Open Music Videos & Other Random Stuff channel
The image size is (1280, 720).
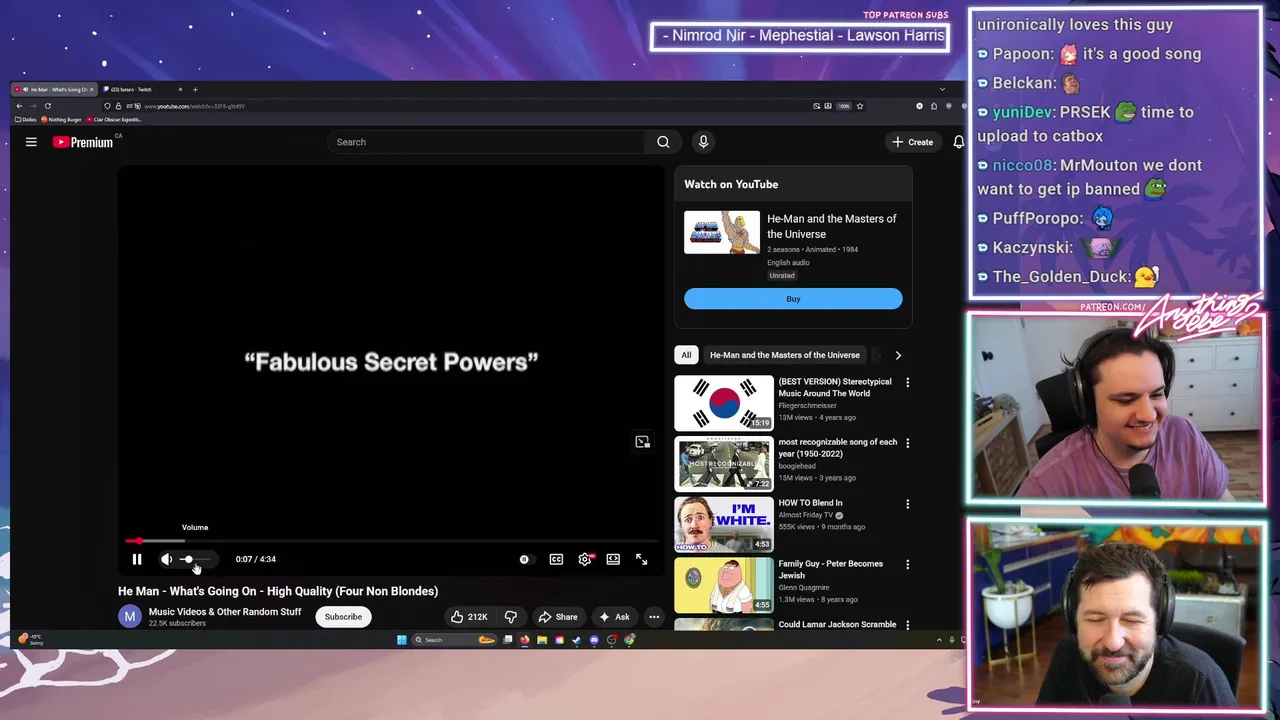[225, 612]
